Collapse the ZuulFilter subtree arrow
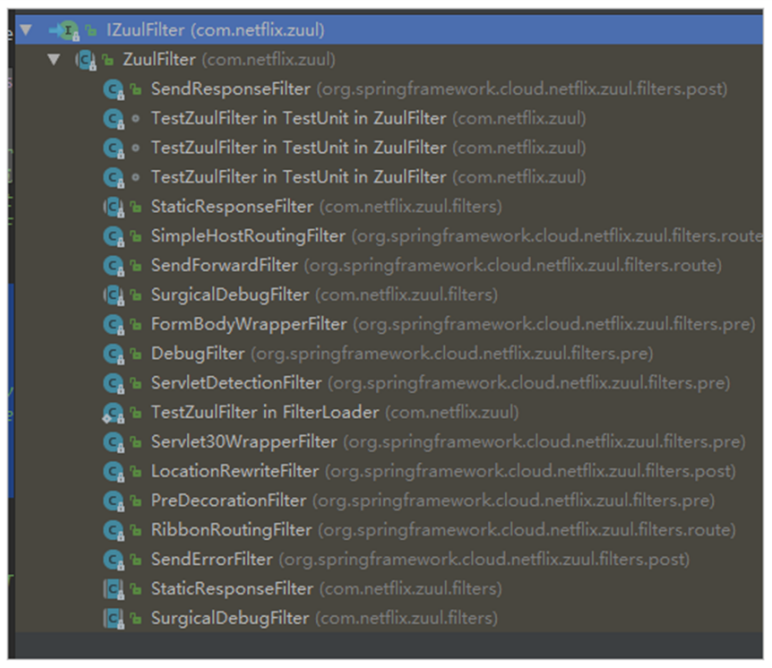This screenshot has height=668, width=772. point(54,60)
